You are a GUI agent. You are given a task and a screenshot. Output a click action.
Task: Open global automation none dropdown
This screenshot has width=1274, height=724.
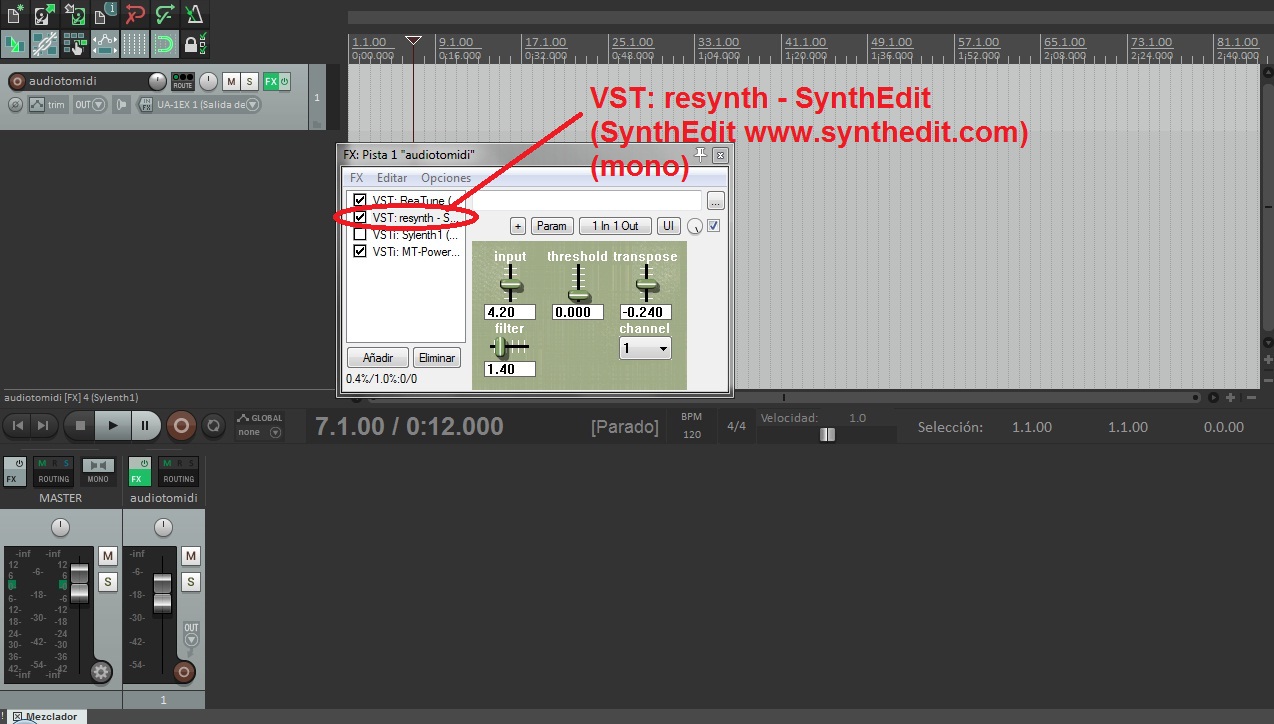[x=259, y=432]
